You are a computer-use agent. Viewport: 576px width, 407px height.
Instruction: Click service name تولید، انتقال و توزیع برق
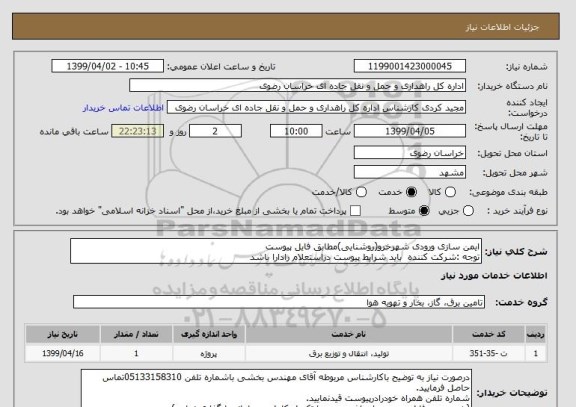349,353
